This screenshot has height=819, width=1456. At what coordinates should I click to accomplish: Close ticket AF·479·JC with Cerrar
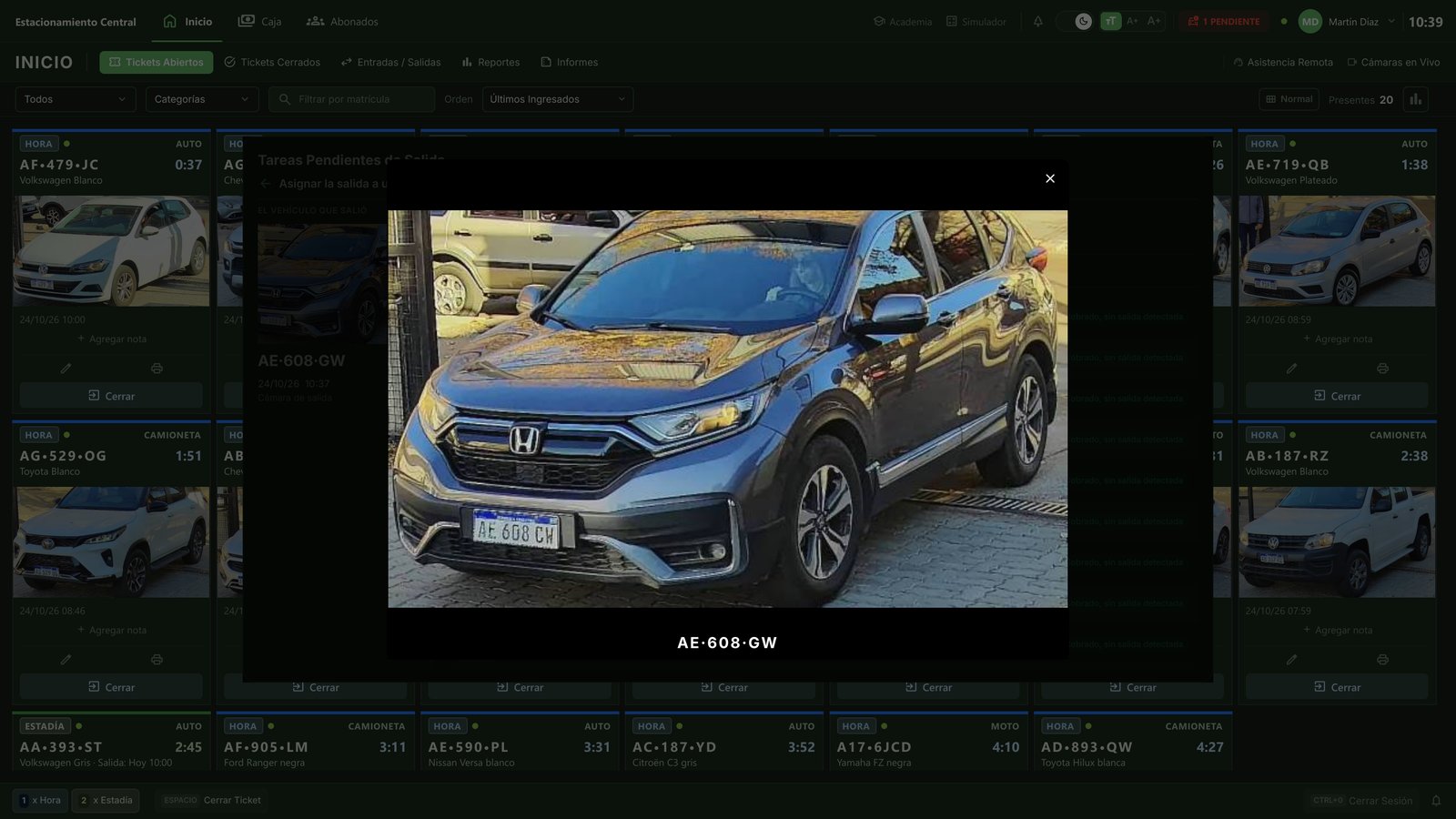(111, 396)
